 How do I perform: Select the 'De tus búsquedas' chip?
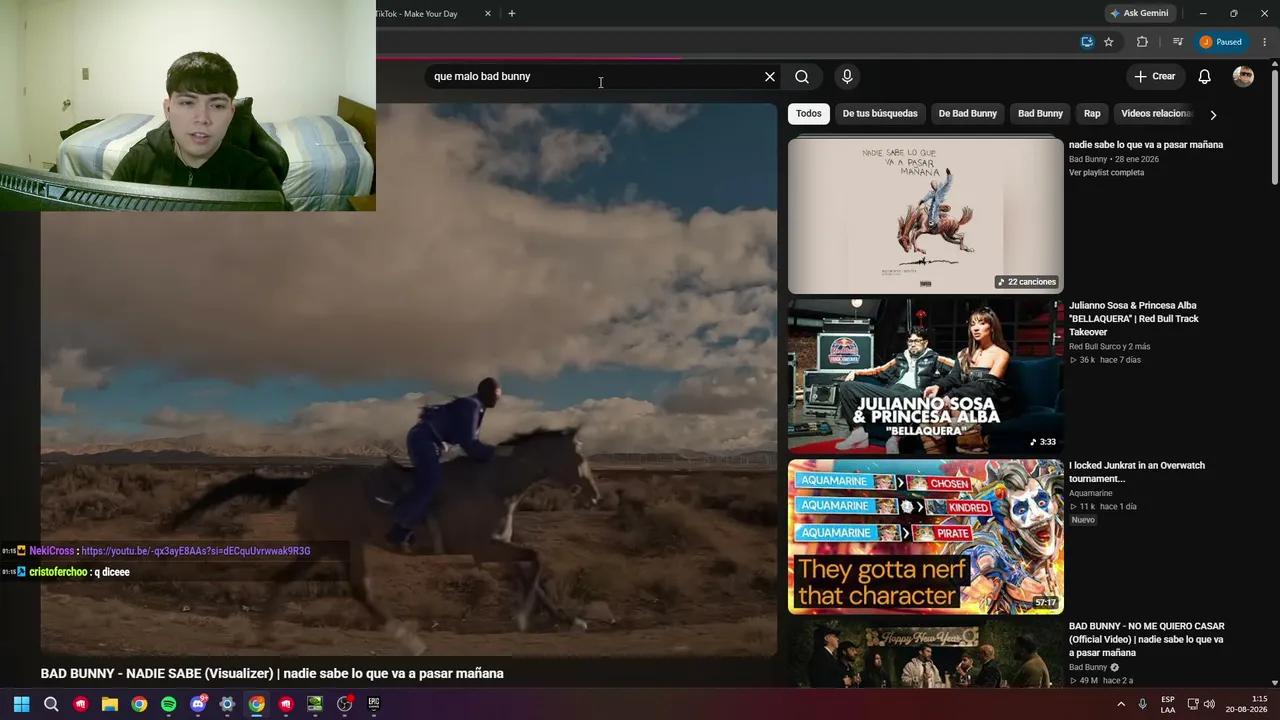point(880,114)
